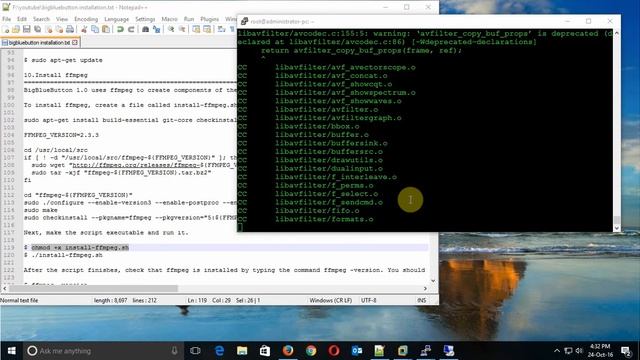
Task: Expand hidden system tray icons chevron
Action: [x=557, y=351]
